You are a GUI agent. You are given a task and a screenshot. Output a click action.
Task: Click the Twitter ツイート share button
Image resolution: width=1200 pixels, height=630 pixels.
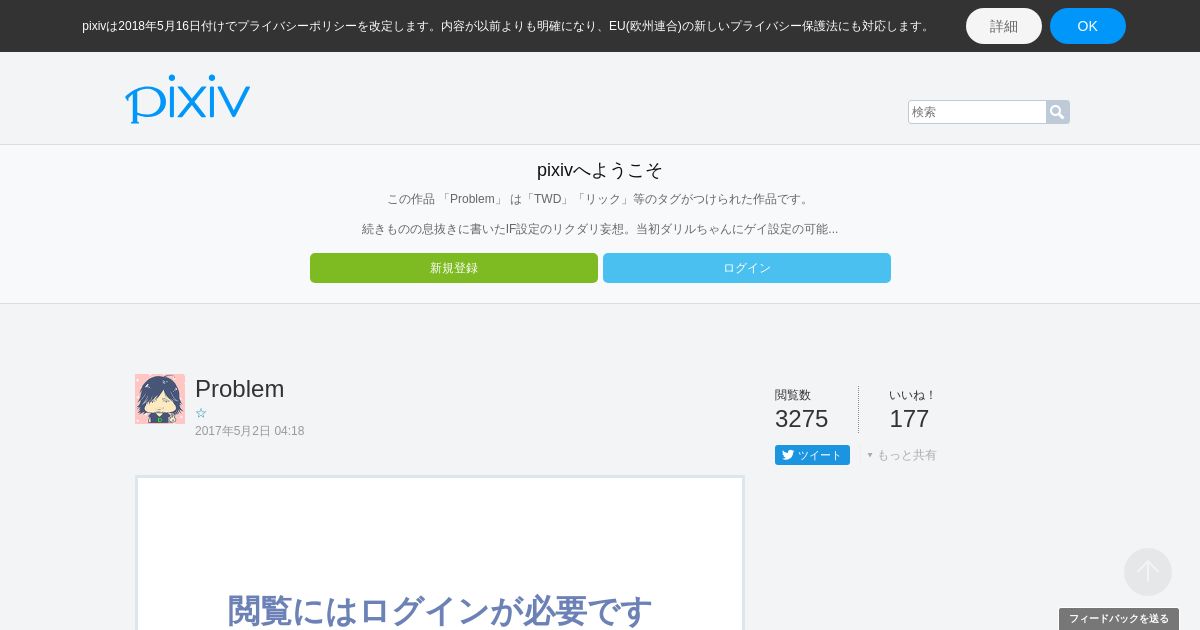pyautogui.click(x=812, y=455)
